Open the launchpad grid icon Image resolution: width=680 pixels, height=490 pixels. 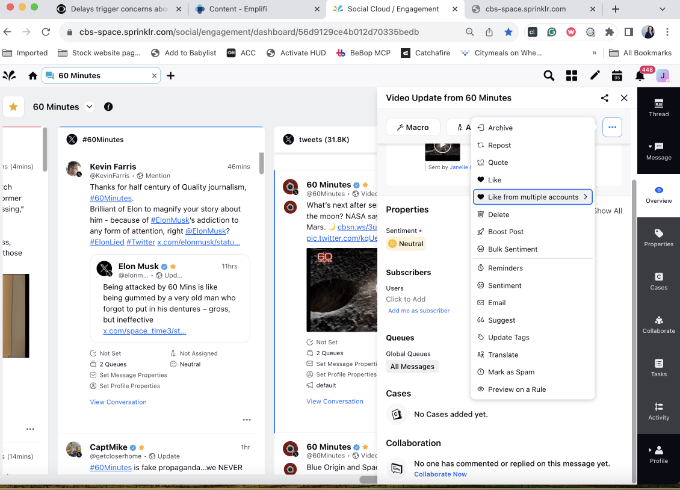(572, 76)
